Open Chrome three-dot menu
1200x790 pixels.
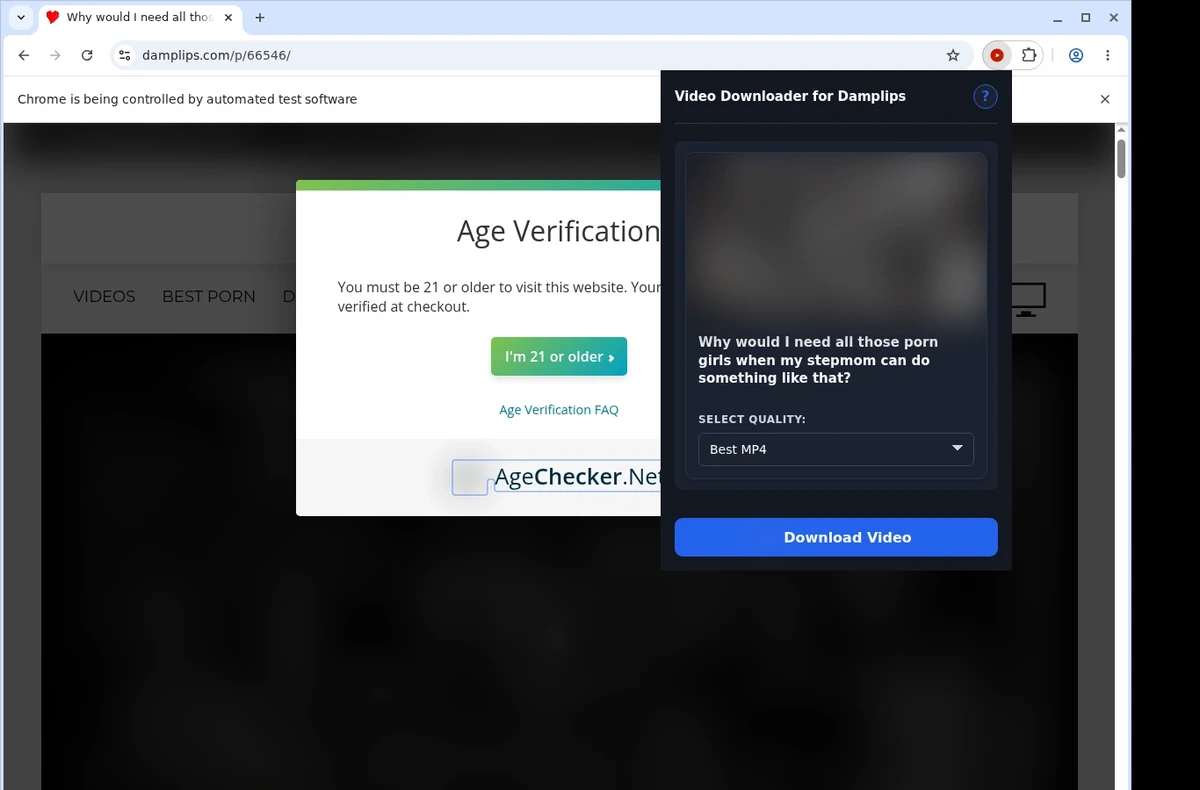(1107, 56)
